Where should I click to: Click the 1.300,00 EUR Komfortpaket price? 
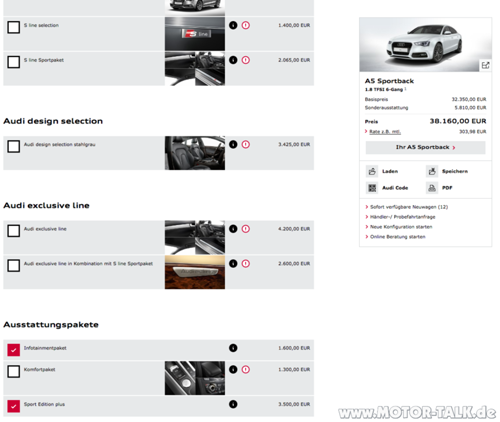coord(294,370)
